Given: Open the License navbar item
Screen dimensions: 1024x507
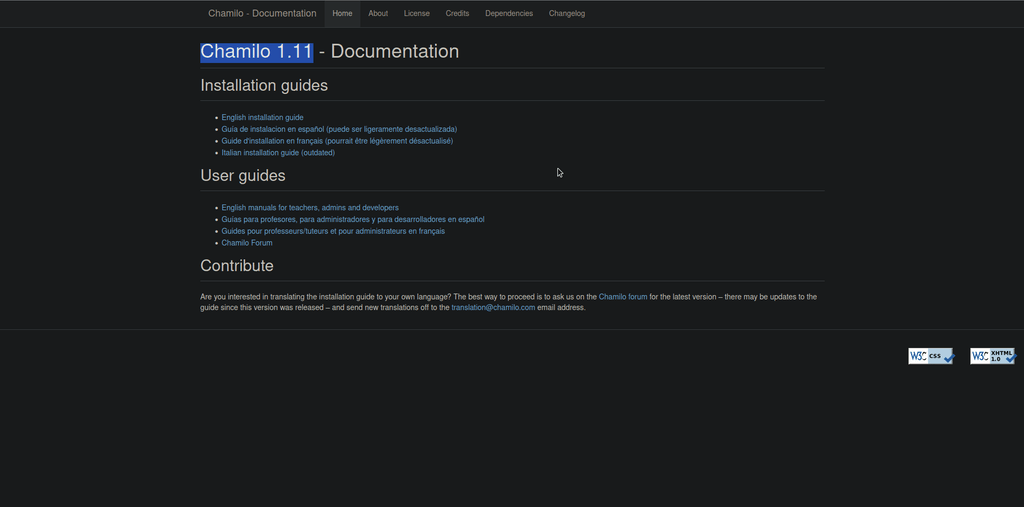Looking at the screenshot, I should [417, 14].
